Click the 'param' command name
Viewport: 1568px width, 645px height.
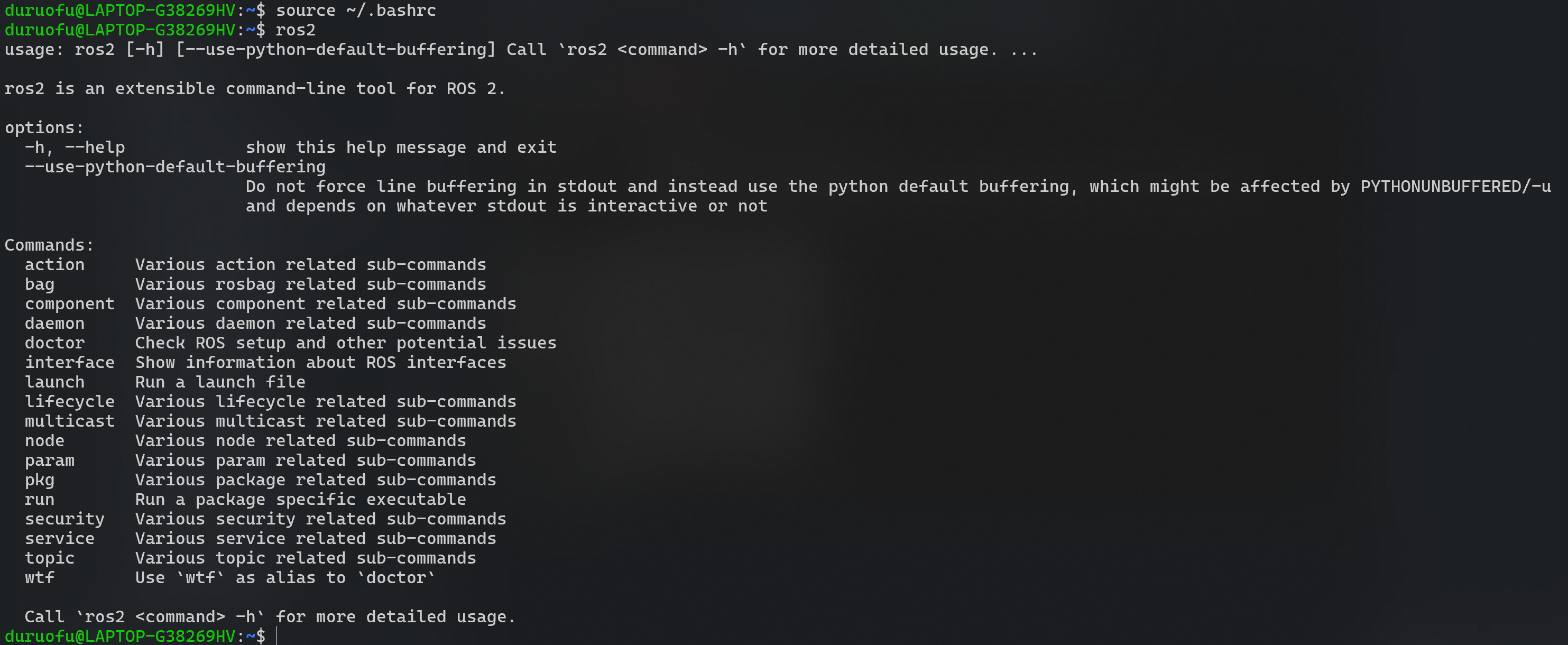[x=49, y=460]
